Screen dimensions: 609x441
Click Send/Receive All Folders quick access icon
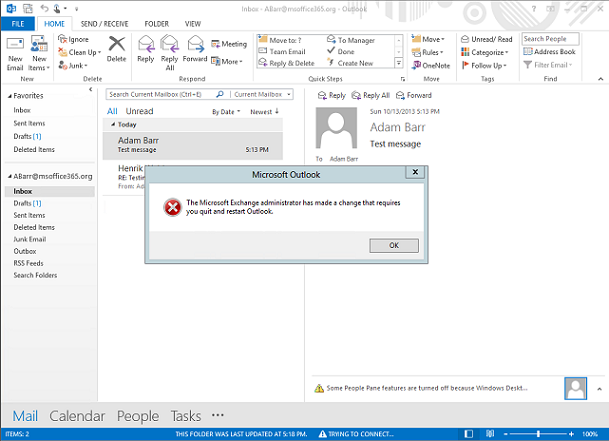point(27,8)
